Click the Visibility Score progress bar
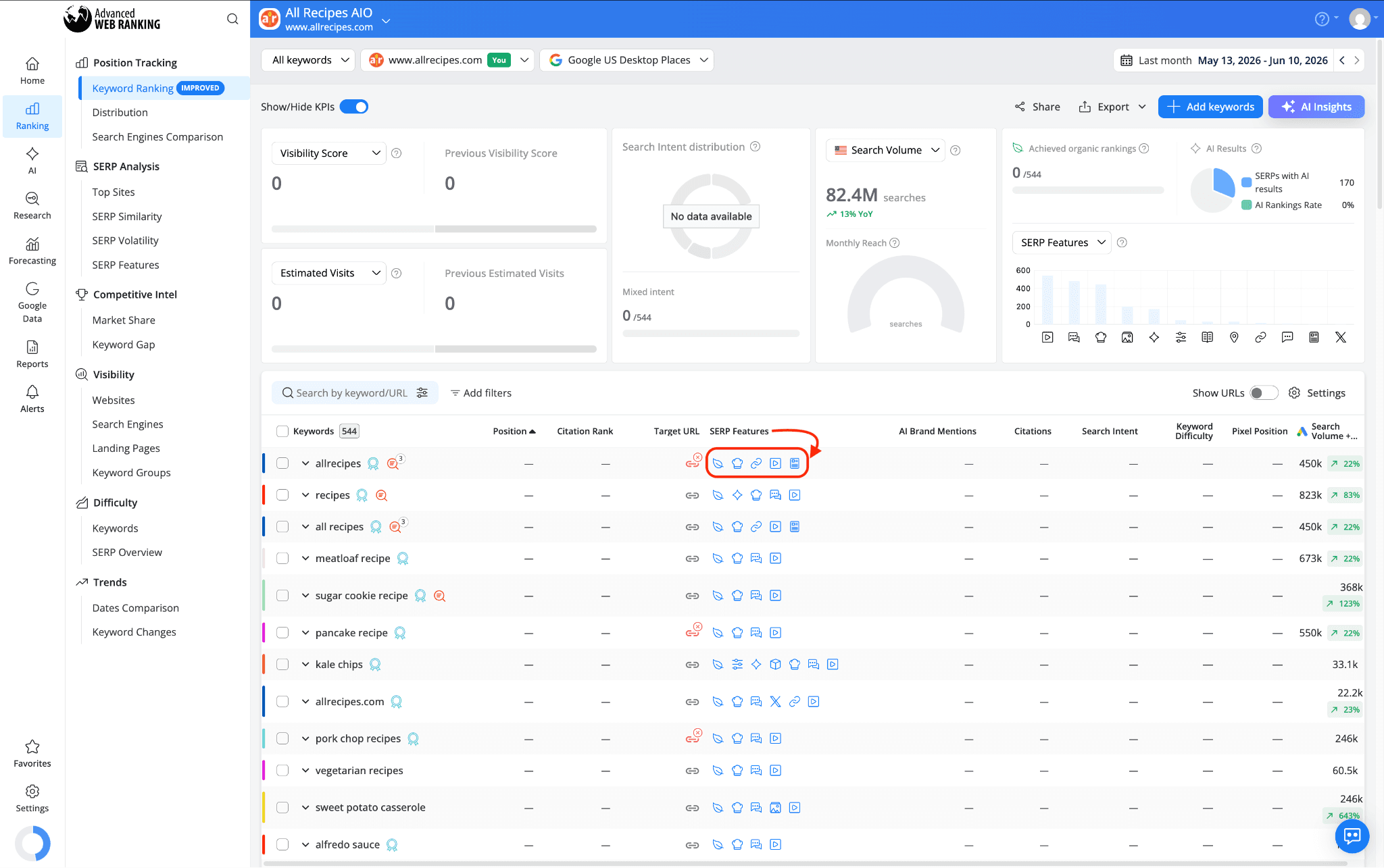Viewport: 1384px width, 868px height. click(434, 229)
